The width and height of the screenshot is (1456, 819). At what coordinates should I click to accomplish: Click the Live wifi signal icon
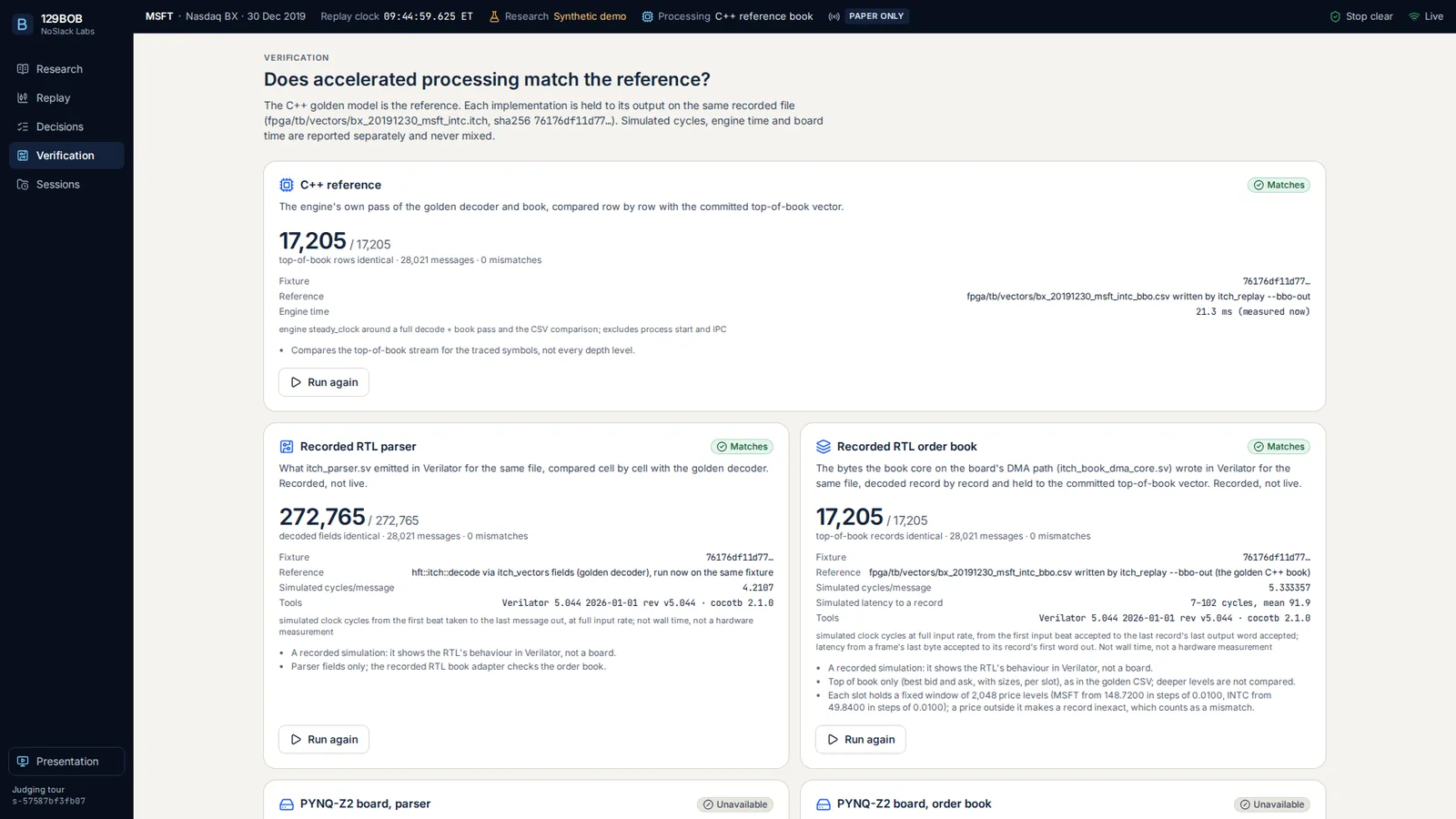pyautogui.click(x=1414, y=16)
